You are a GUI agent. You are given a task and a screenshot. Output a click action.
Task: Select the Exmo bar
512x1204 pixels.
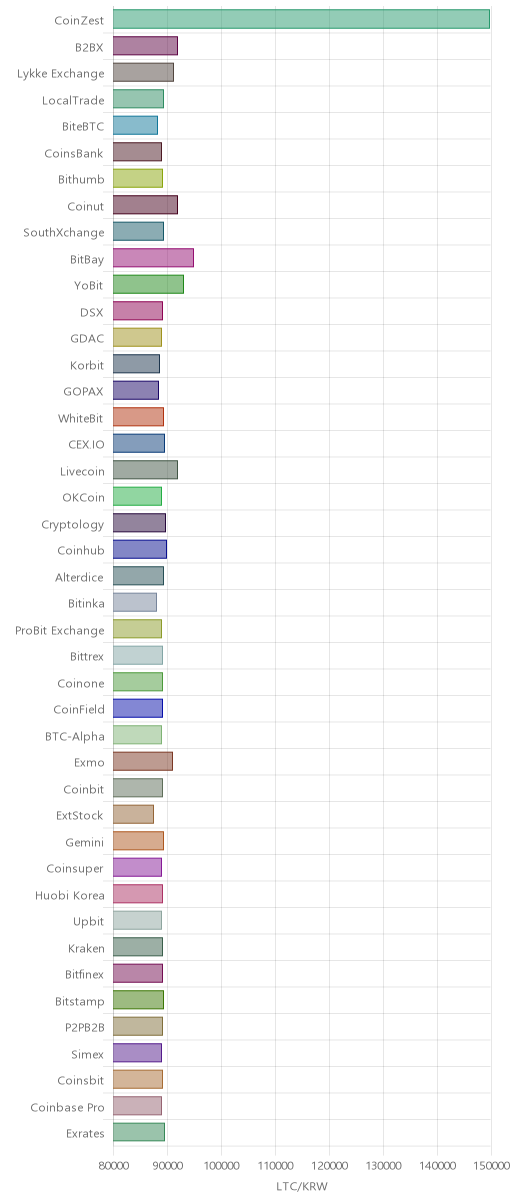[143, 761]
